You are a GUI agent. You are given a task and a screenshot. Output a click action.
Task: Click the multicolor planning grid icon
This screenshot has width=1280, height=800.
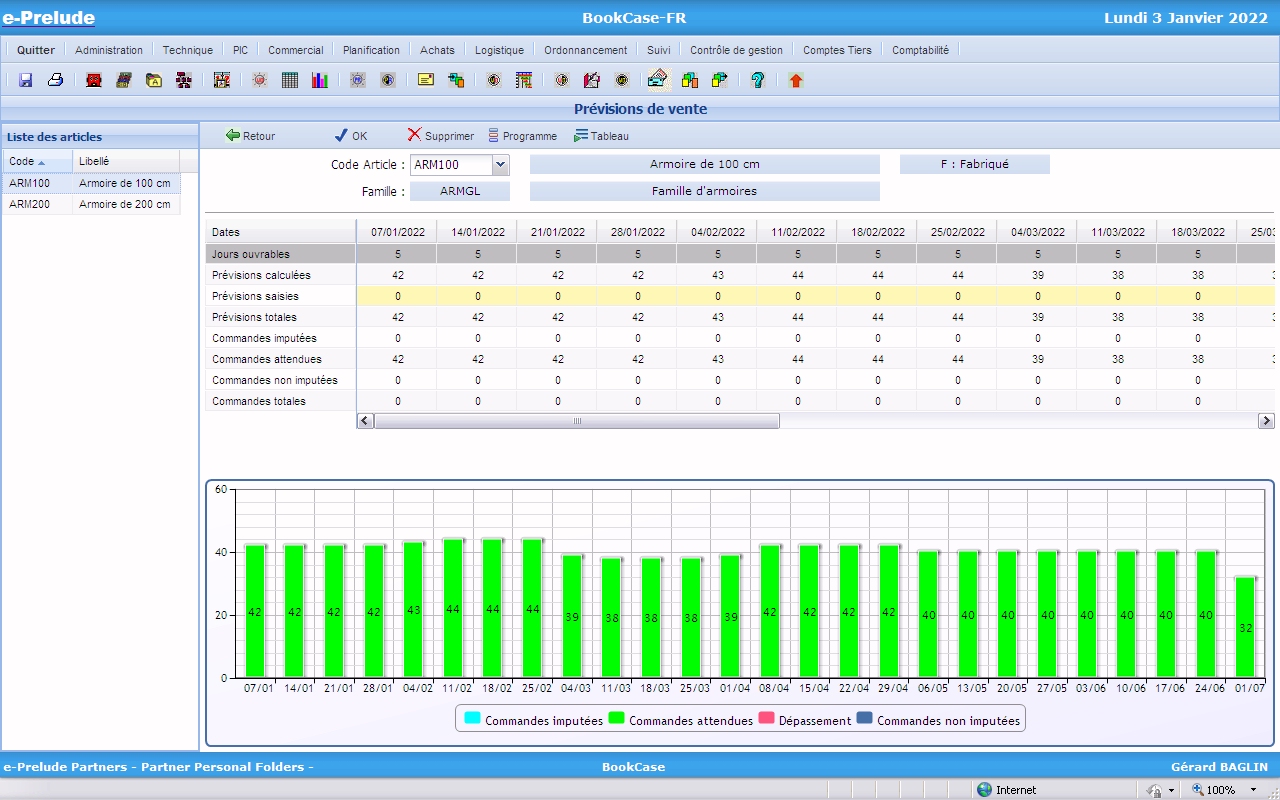pos(524,80)
